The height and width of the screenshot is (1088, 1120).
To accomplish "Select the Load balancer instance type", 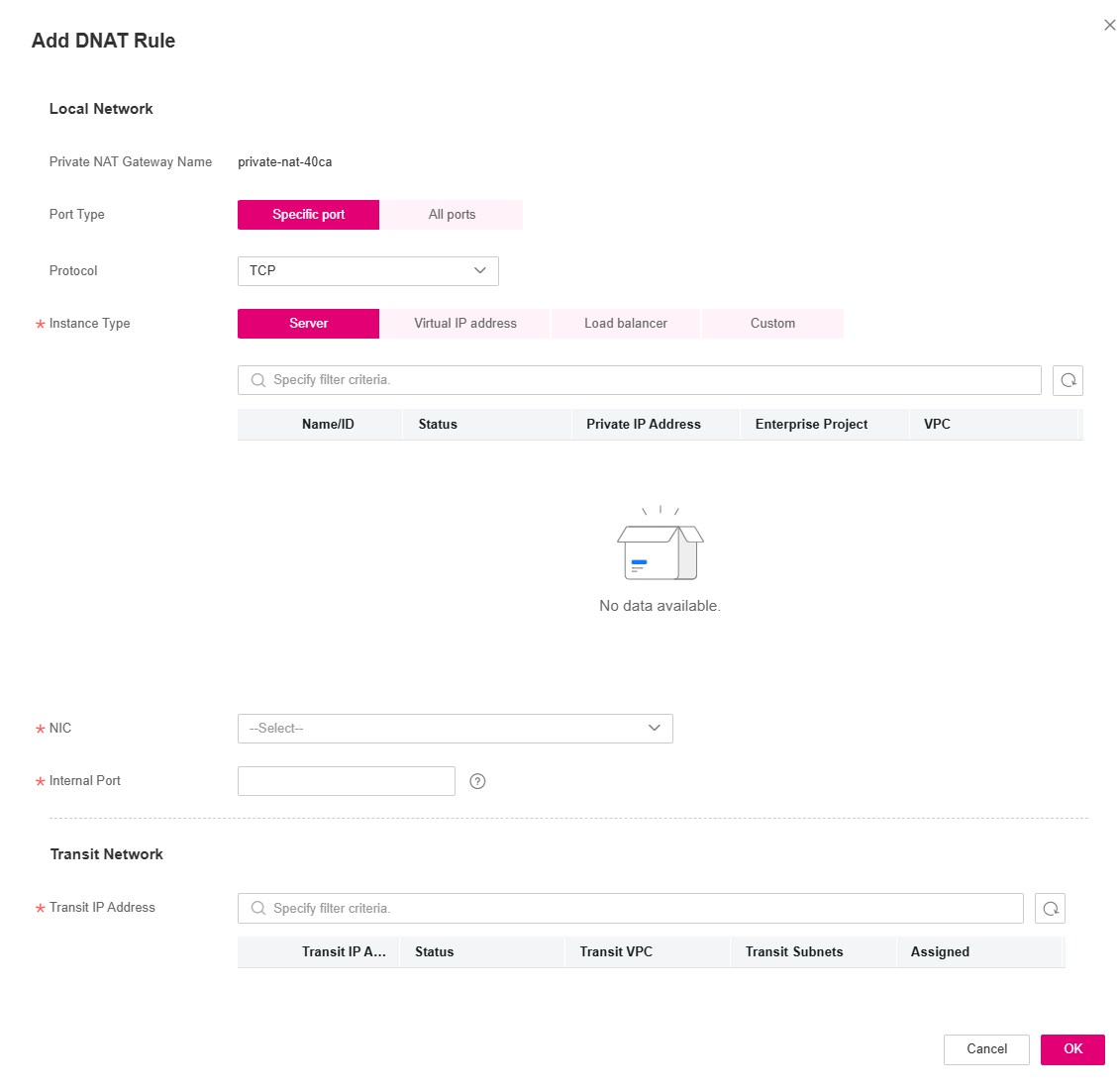I will click(626, 324).
